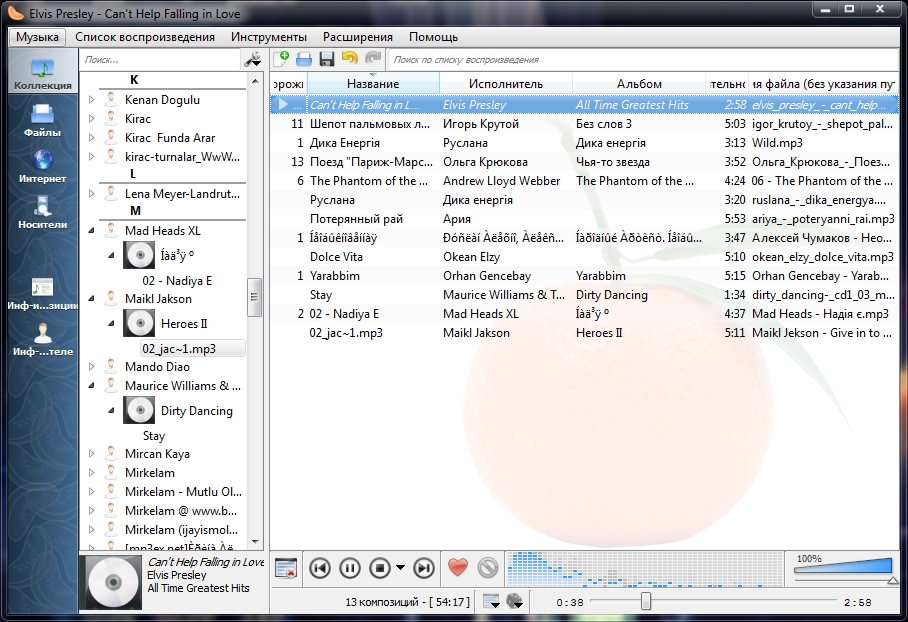Viewport: 908px width, 622px height.
Task: Collapse the Maikl Jakson artist node
Action: (92, 298)
